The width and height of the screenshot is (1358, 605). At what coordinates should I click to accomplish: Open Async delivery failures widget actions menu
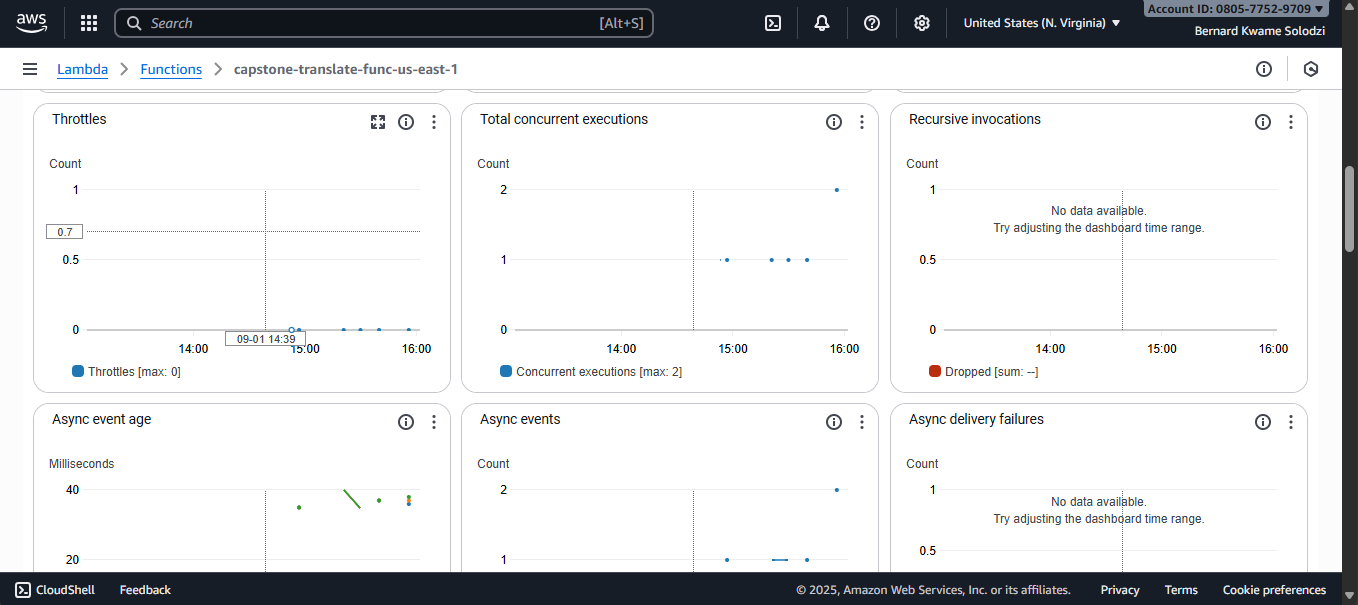pos(1291,422)
